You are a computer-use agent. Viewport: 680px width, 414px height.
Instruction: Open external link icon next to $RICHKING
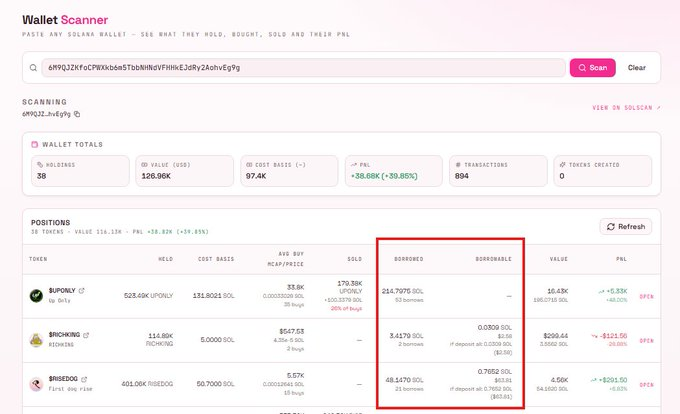click(x=86, y=335)
